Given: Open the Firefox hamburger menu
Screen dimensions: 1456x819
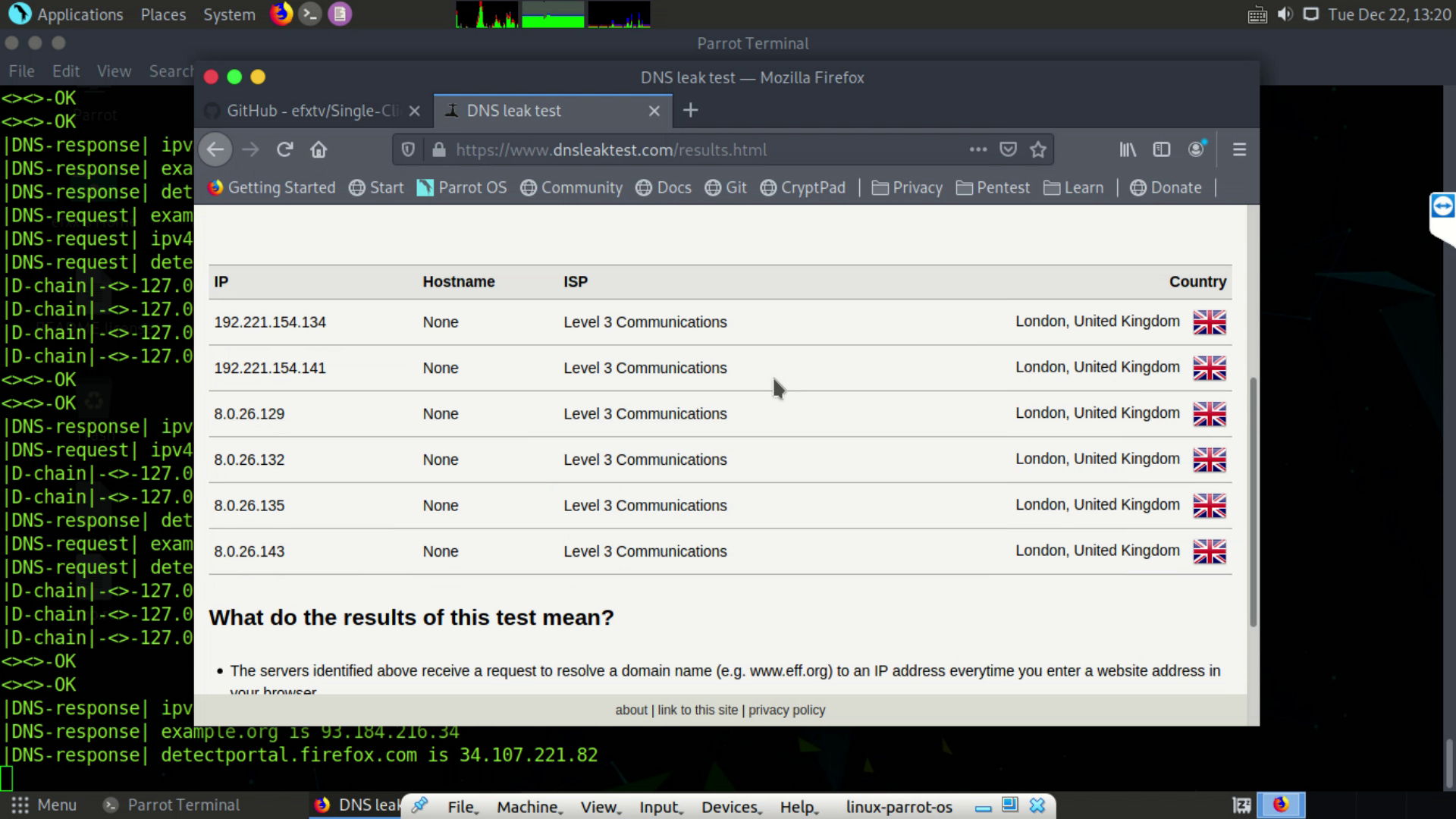Looking at the screenshot, I should [1239, 149].
